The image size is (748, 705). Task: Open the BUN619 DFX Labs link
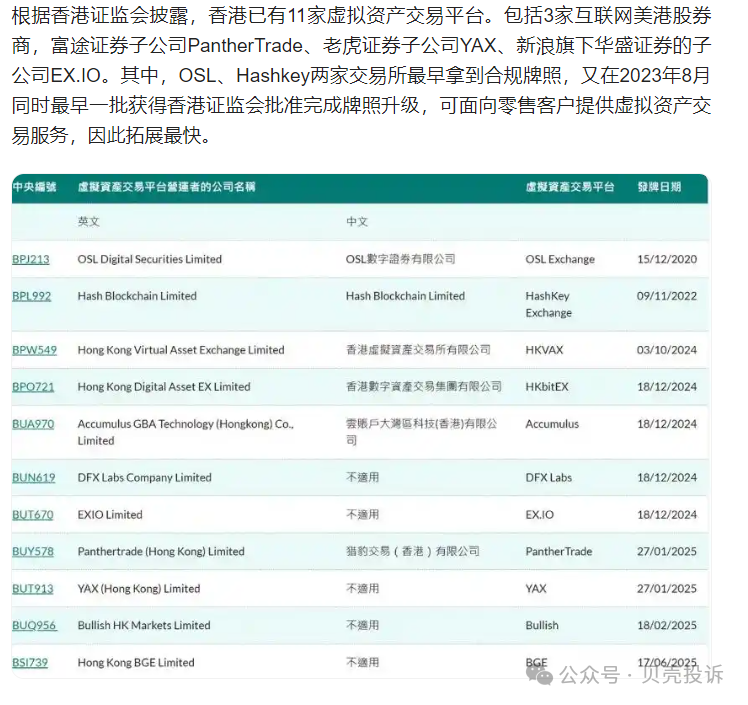click(x=33, y=478)
